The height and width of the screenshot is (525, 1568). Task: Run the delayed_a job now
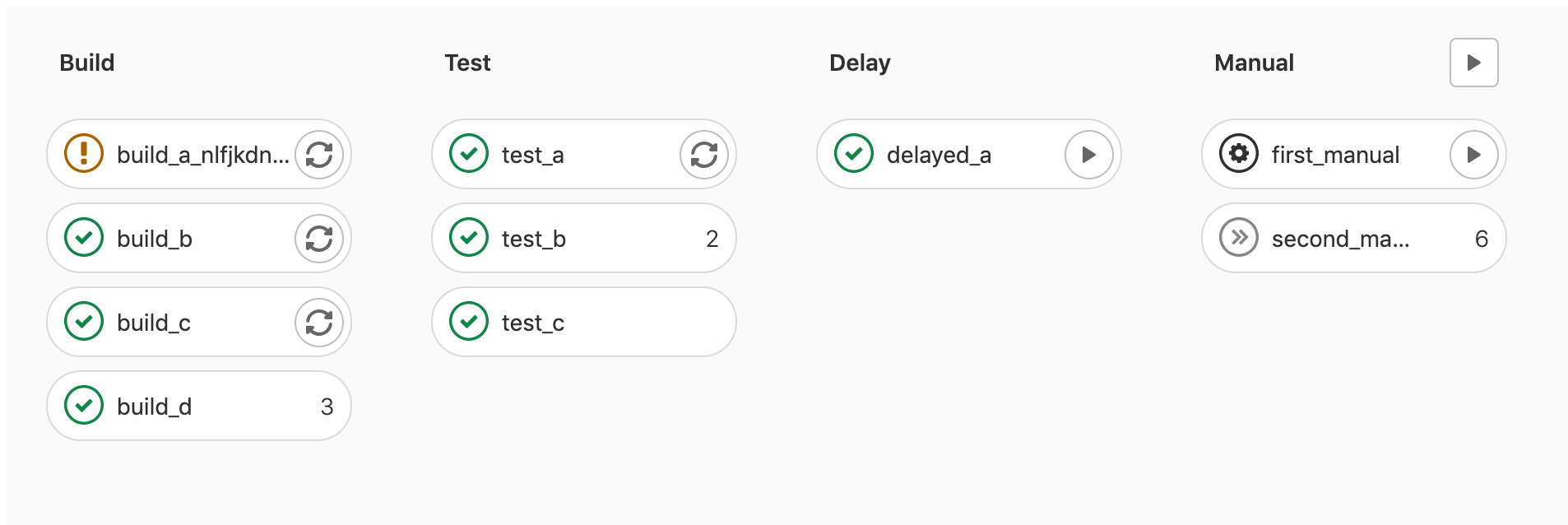[x=1089, y=155]
